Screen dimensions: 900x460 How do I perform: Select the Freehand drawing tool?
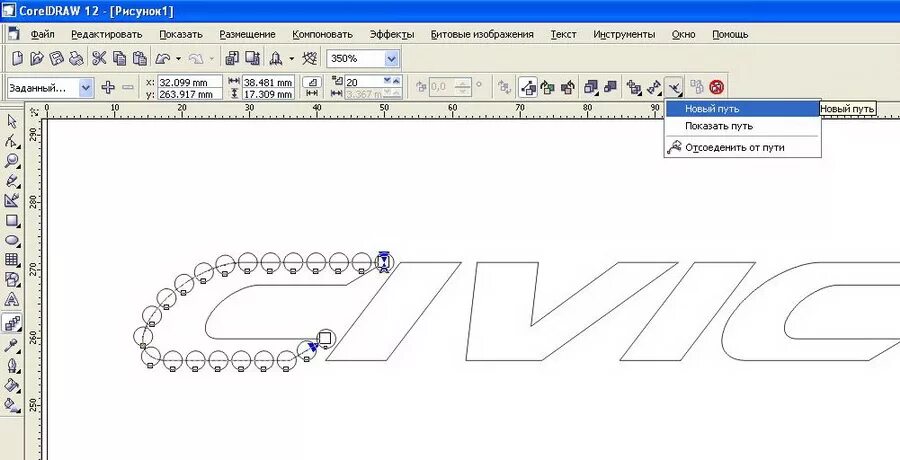click(x=11, y=181)
